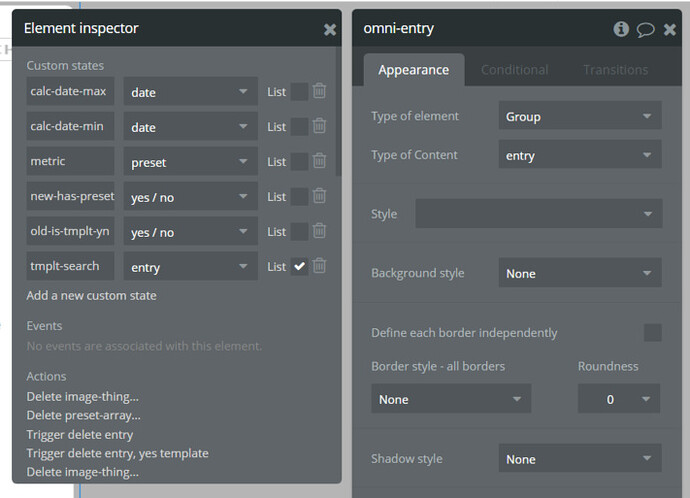Open Trigger delete entry action

79,435
